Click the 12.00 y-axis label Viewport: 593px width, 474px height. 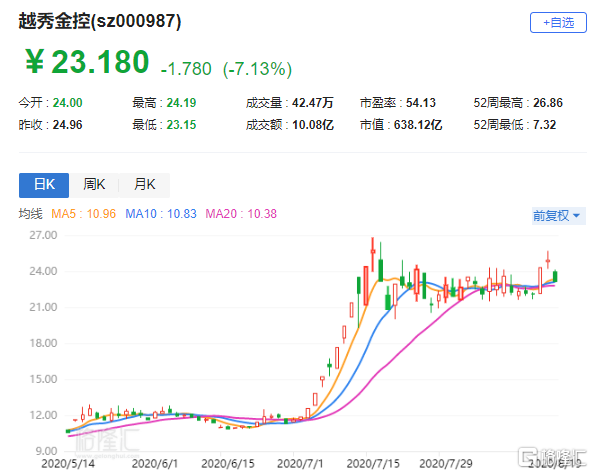pos(43,415)
